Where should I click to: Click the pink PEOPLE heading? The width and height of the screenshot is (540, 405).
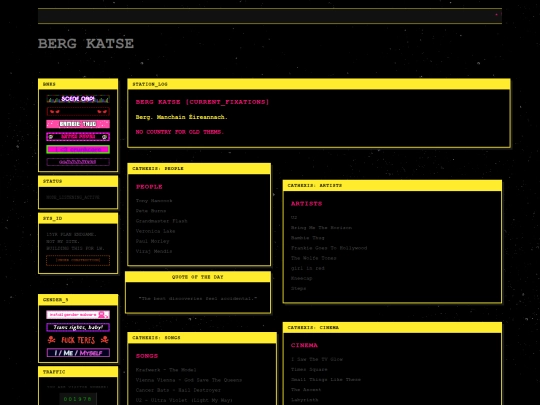pos(149,187)
